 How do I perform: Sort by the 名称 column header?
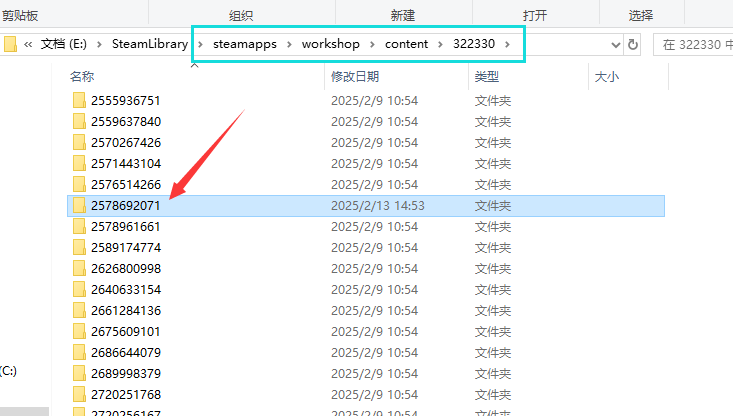[82, 76]
